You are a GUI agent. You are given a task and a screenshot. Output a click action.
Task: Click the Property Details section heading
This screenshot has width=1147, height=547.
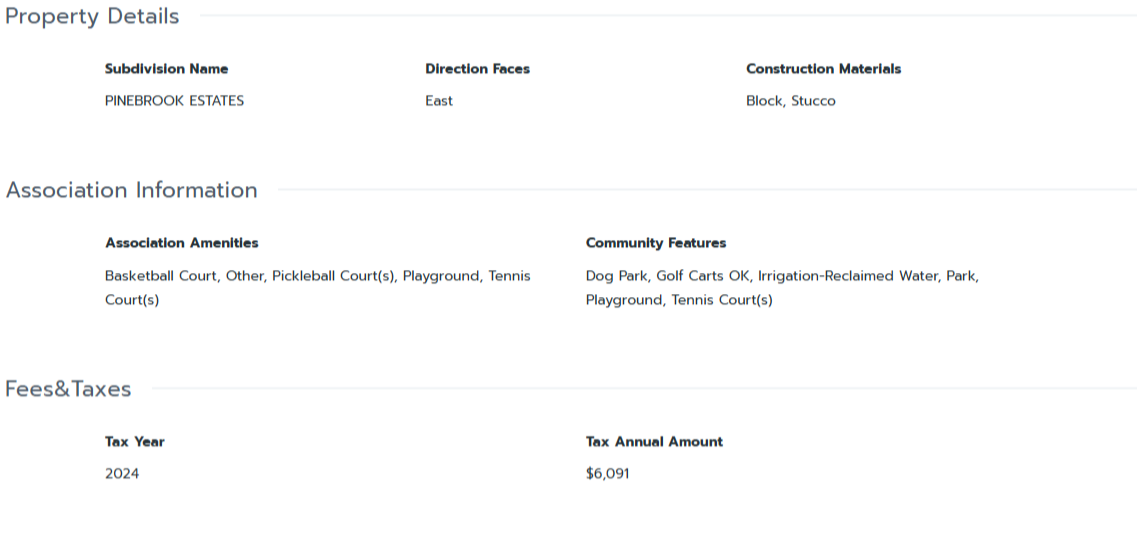[93, 17]
